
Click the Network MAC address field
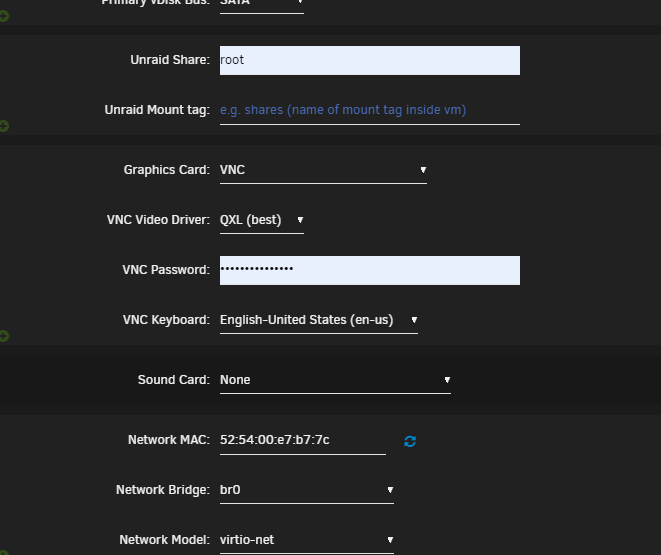[x=303, y=440]
